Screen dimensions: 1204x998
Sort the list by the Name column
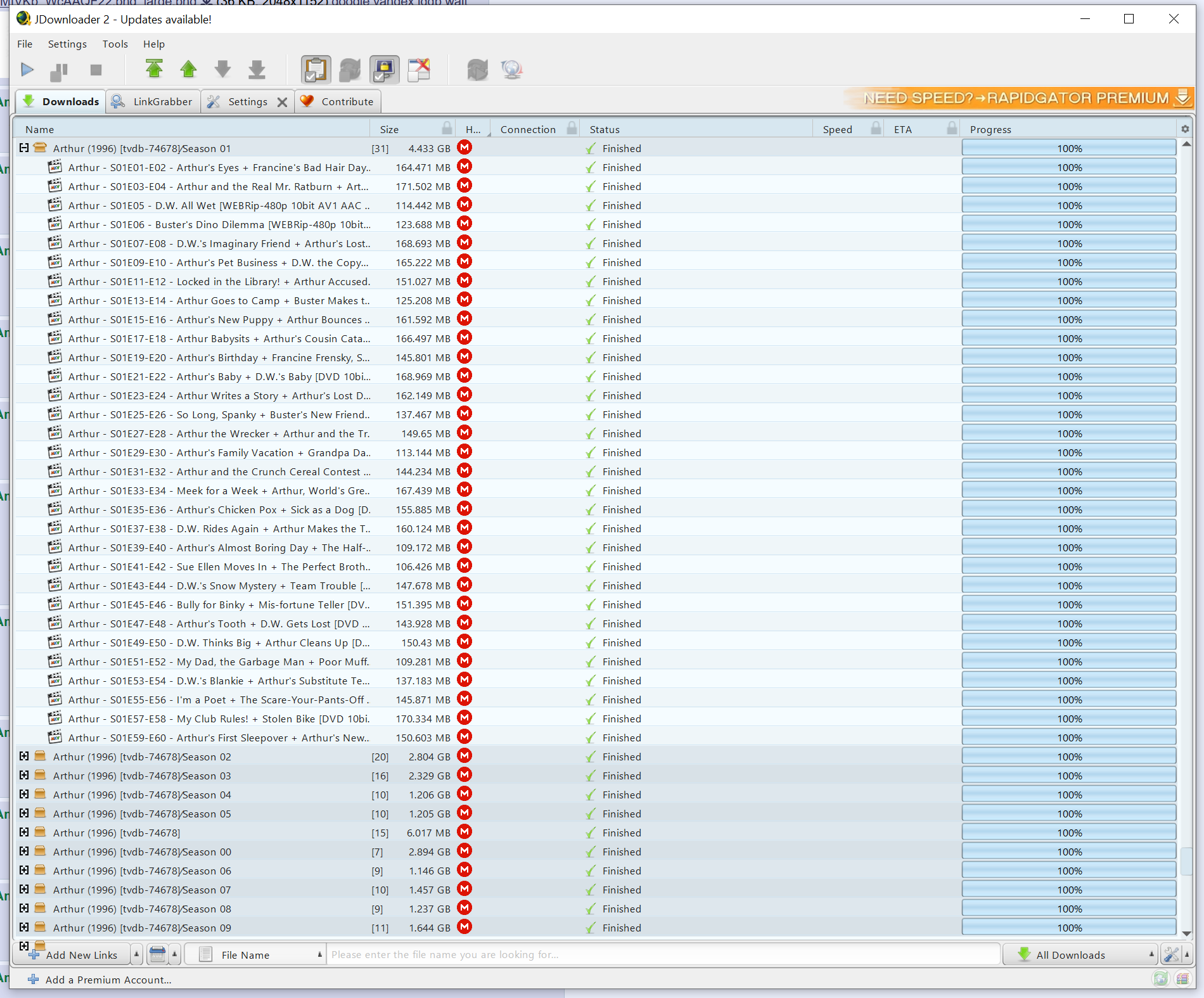(x=191, y=129)
